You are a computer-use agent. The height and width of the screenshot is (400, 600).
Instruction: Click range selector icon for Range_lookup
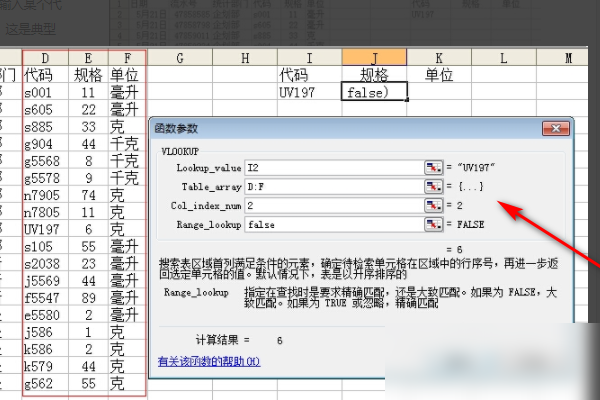tap(433, 224)
